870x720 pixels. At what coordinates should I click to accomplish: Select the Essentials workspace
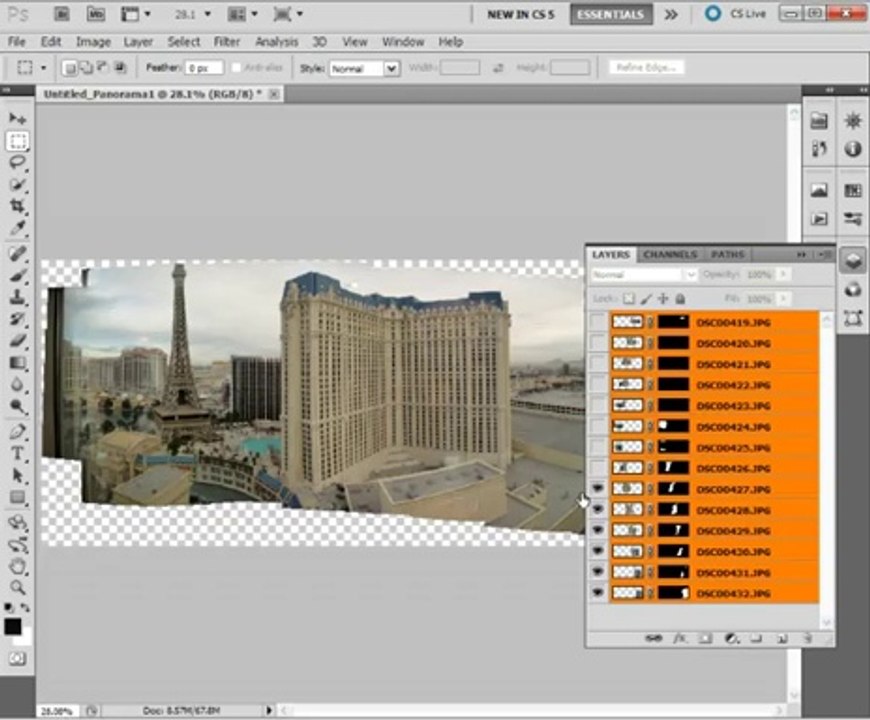pos(611,14)
